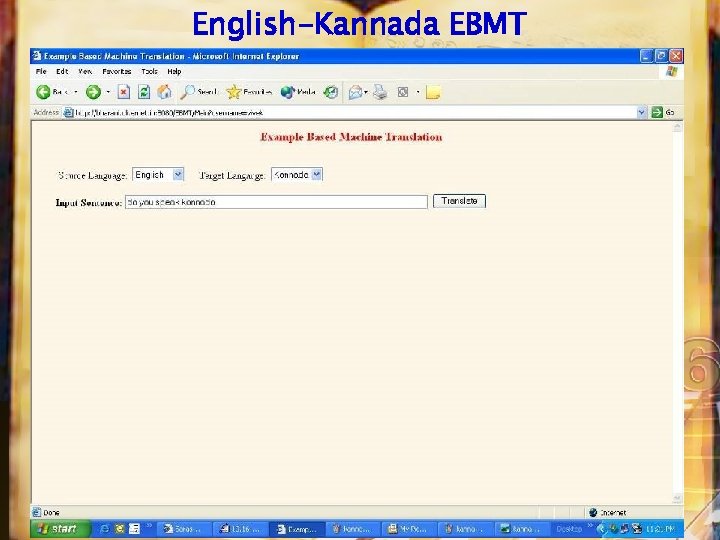Screen dimensions: 720x540
Task: Show hidden tray icons with the arrow
Action: [602, 529]
